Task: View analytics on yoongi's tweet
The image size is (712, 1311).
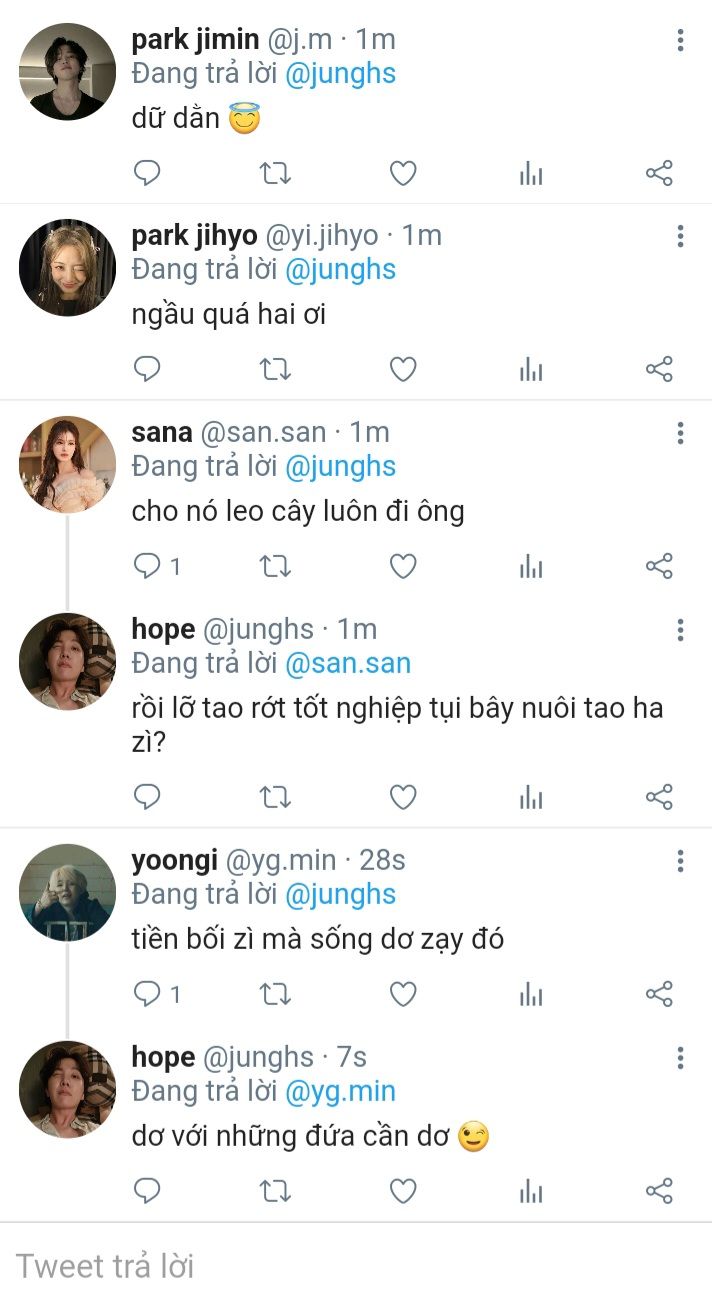Action: [x=531, y=994]
